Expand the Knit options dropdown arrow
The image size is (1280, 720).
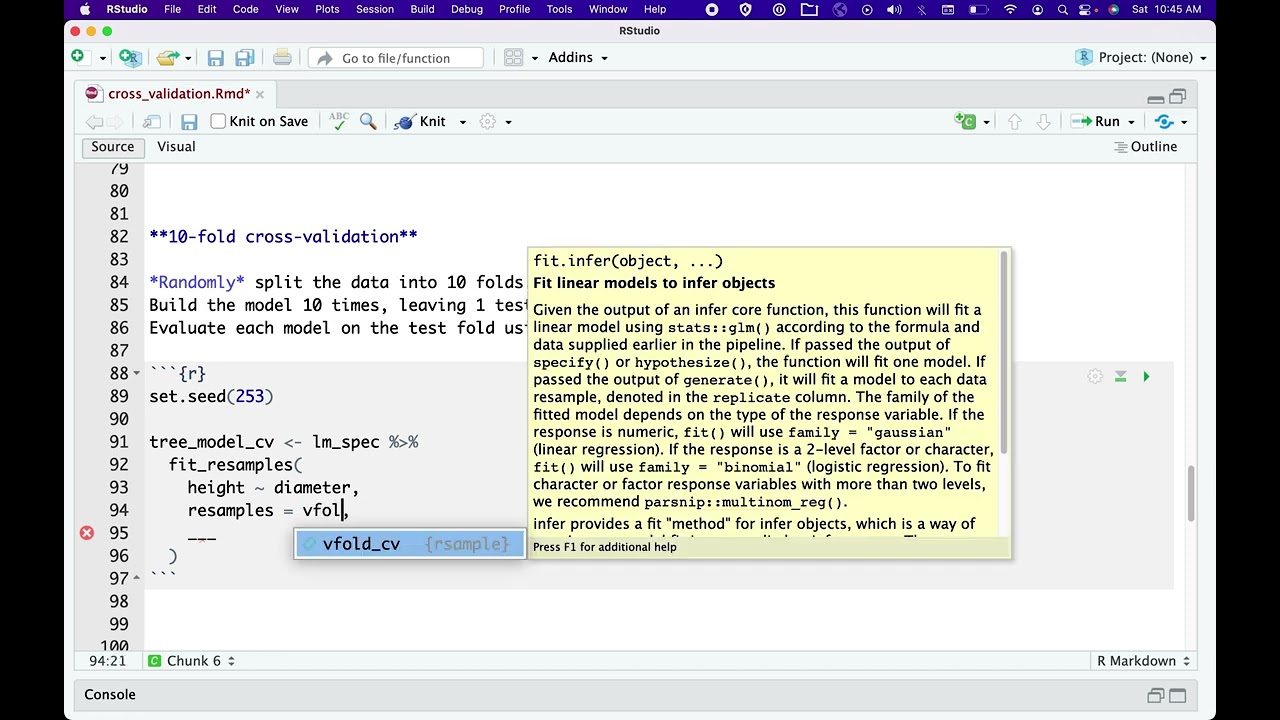pos(462,122)
